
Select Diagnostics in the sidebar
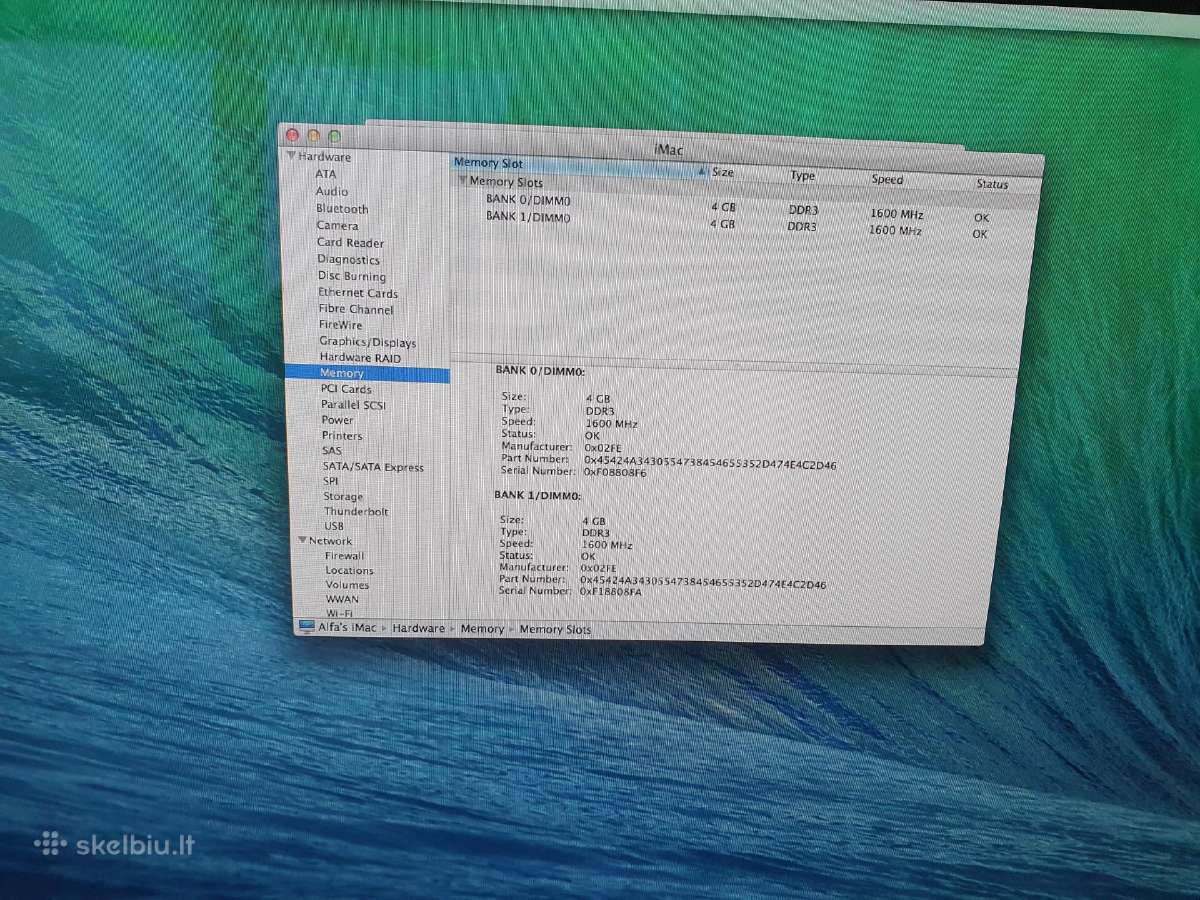click(348, 260)
